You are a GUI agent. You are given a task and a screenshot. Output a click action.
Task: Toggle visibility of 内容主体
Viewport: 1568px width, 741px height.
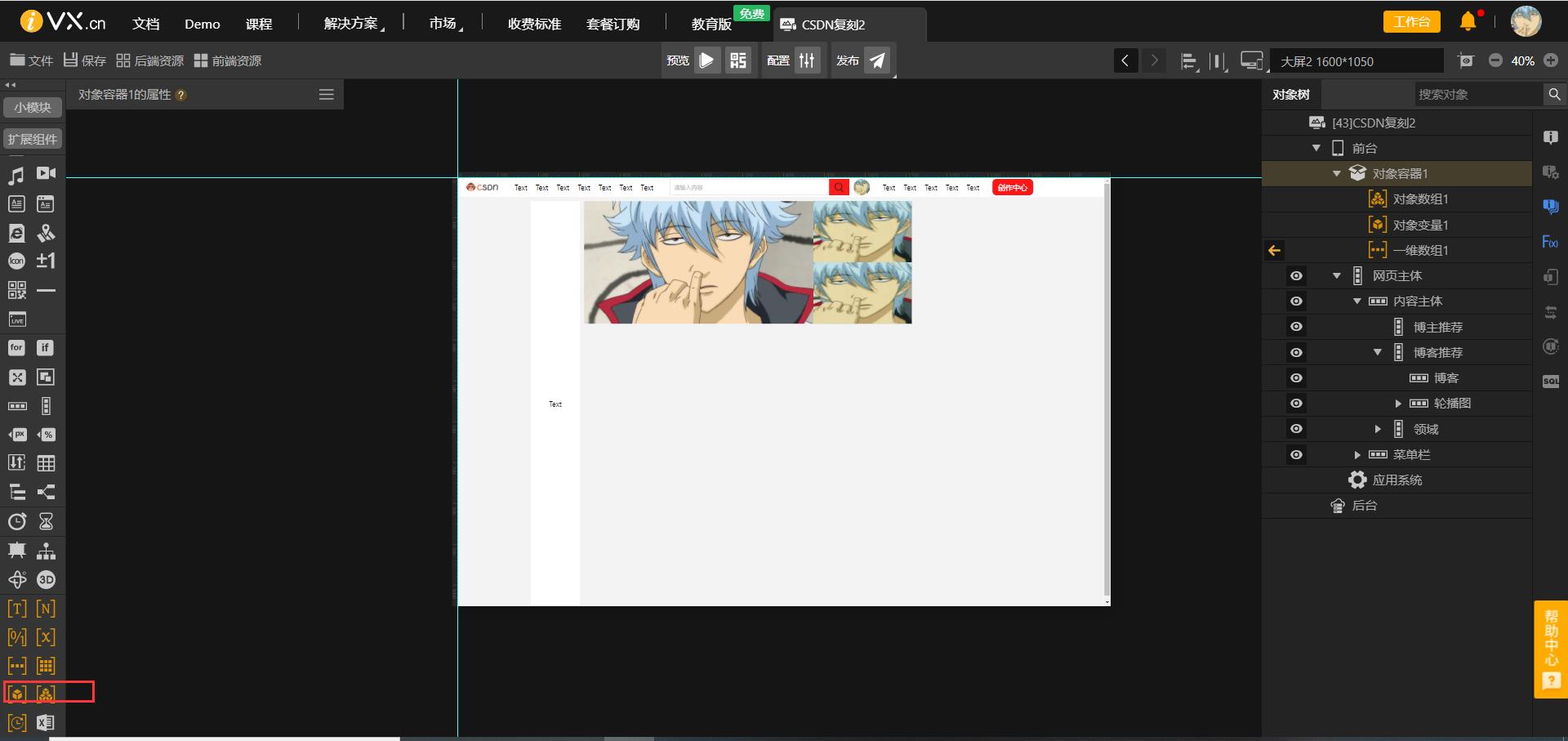click(1296, 301)
